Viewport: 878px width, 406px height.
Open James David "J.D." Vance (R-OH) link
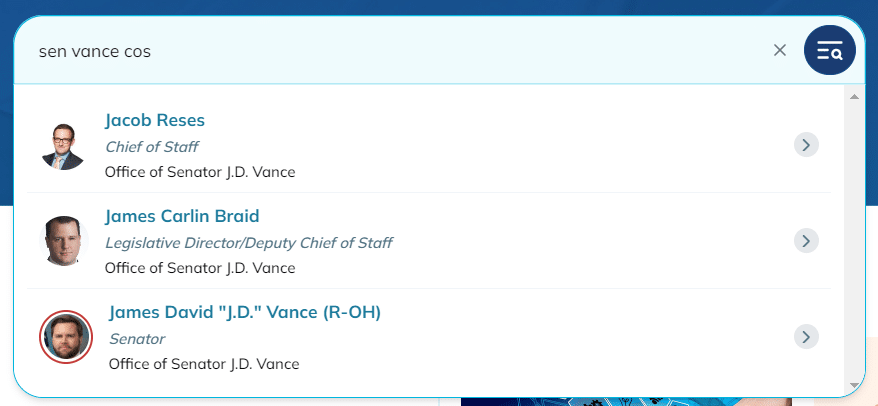click(245, 312)
